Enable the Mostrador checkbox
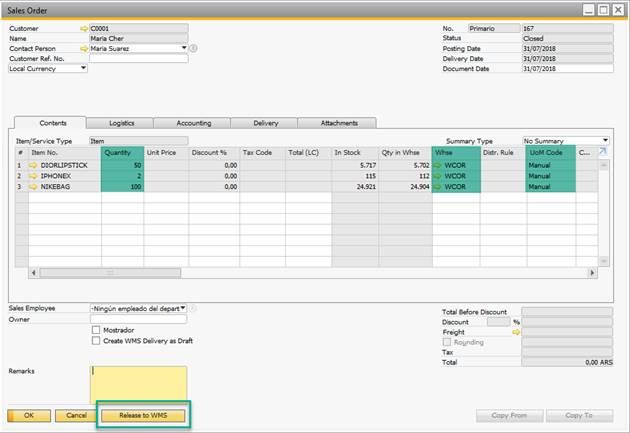This screenshot has width=630, height=433. coord(96,330)
